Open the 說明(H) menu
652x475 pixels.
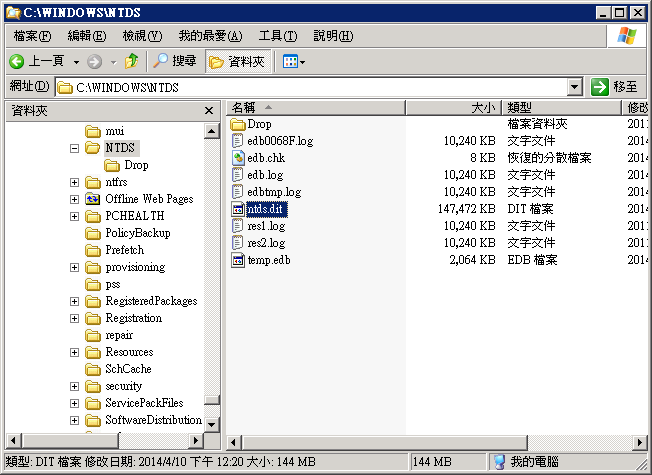point(333,36)
